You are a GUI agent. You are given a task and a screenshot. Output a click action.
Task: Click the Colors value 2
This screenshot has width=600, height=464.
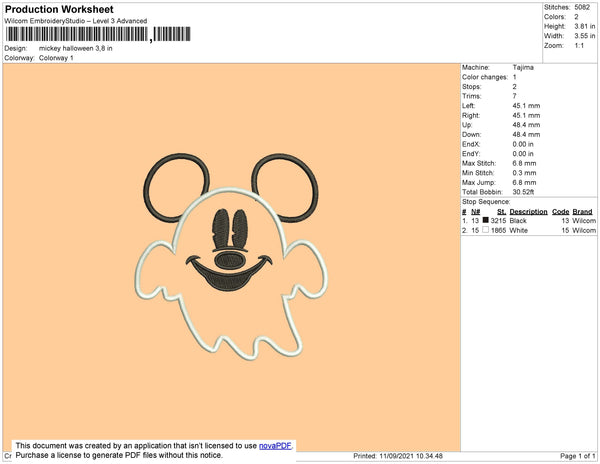[576, 17]
